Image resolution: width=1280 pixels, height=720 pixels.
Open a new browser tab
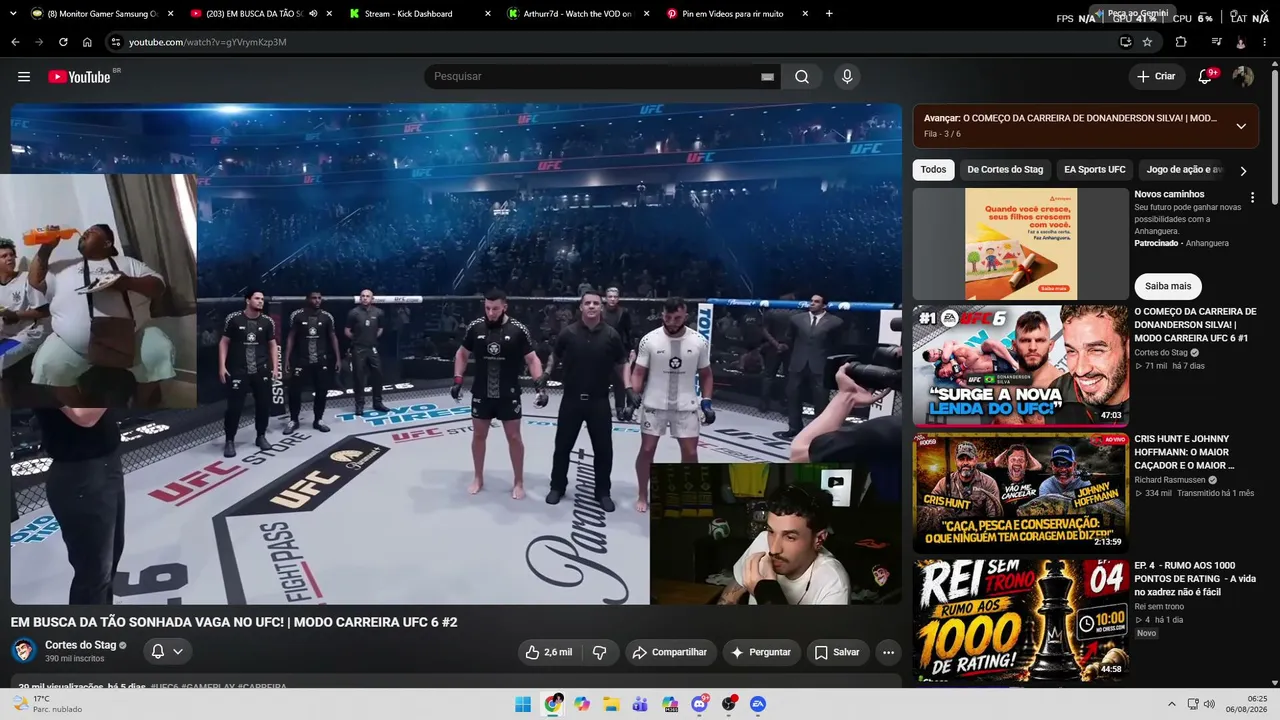829,14
